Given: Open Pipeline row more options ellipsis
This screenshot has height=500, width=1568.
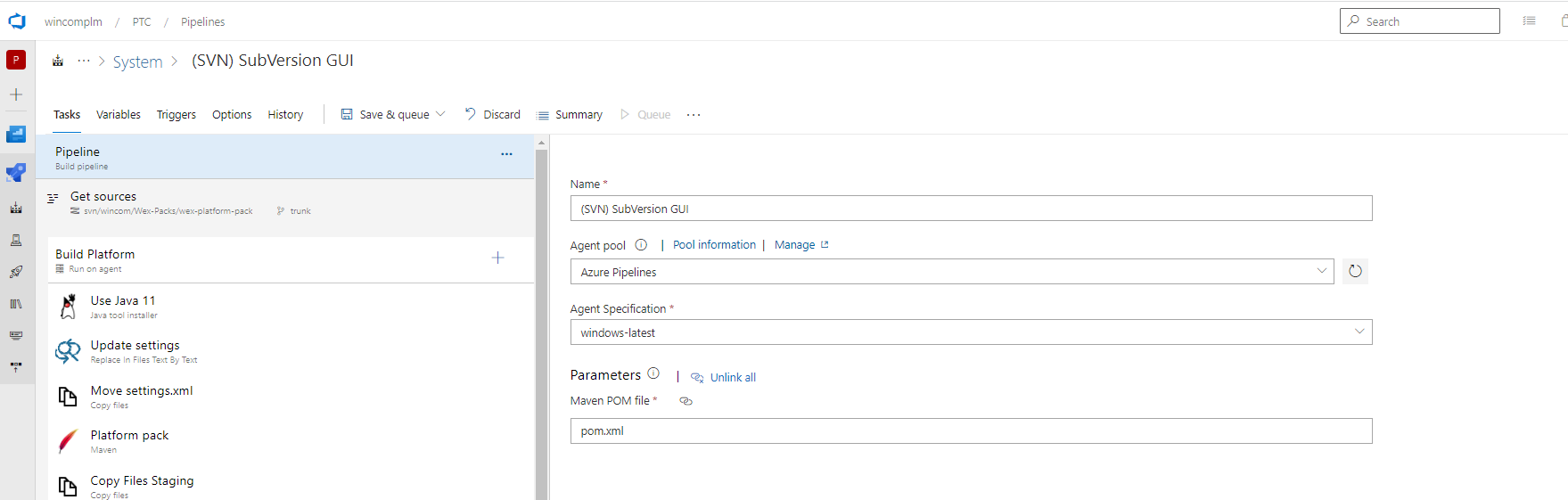Looking at the screenshot, I should [506, 154].
